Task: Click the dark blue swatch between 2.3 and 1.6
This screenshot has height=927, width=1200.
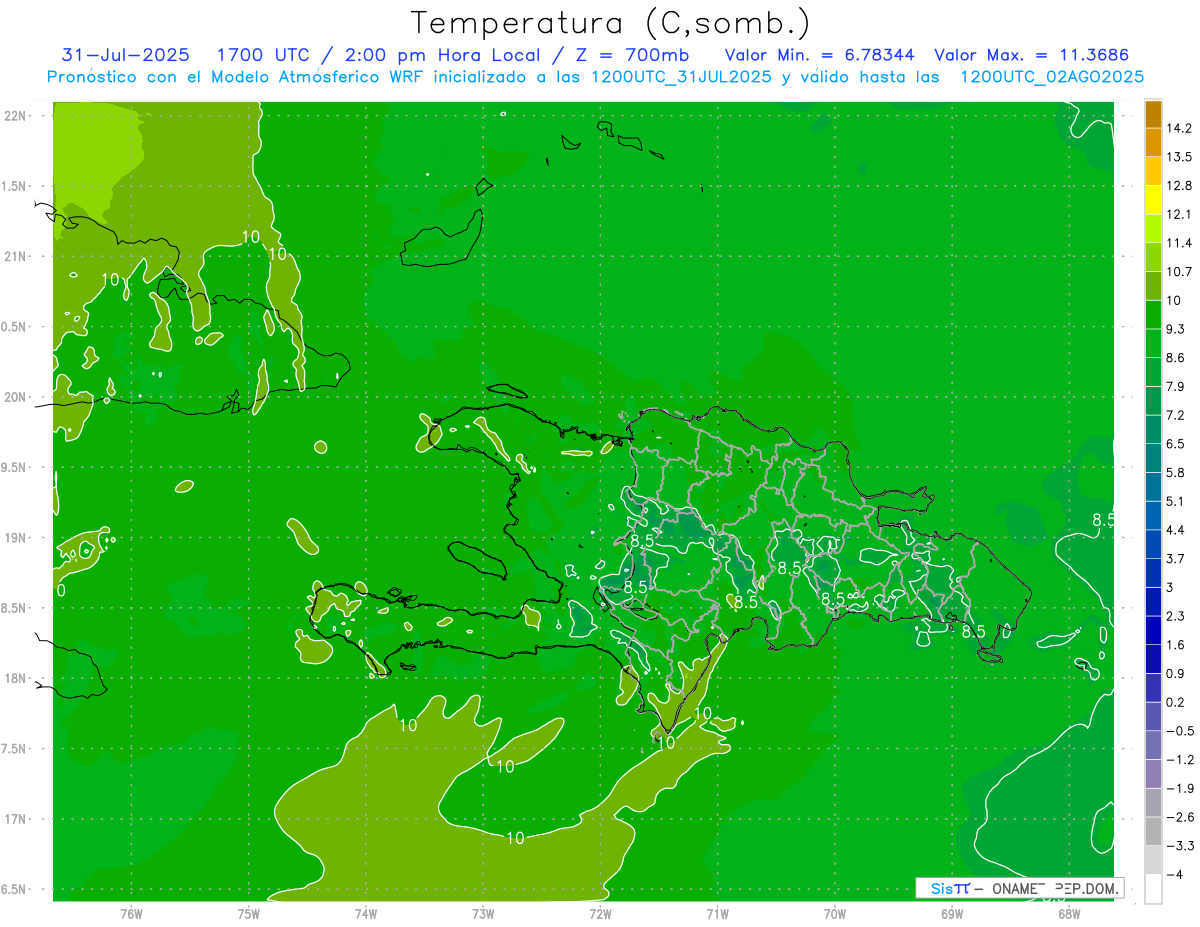Action: pyautogui.click(x=1153, y=631)
